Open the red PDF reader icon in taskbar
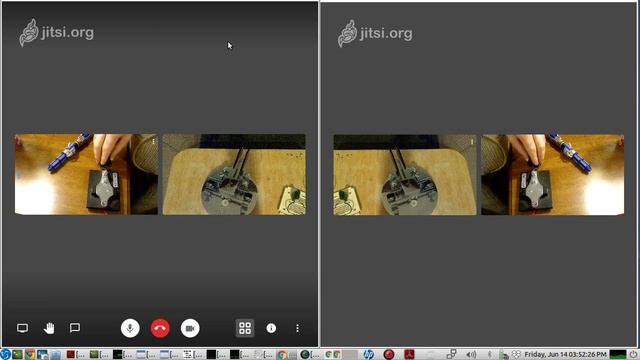This screenshot has width=640, height=360. point(409,354)
